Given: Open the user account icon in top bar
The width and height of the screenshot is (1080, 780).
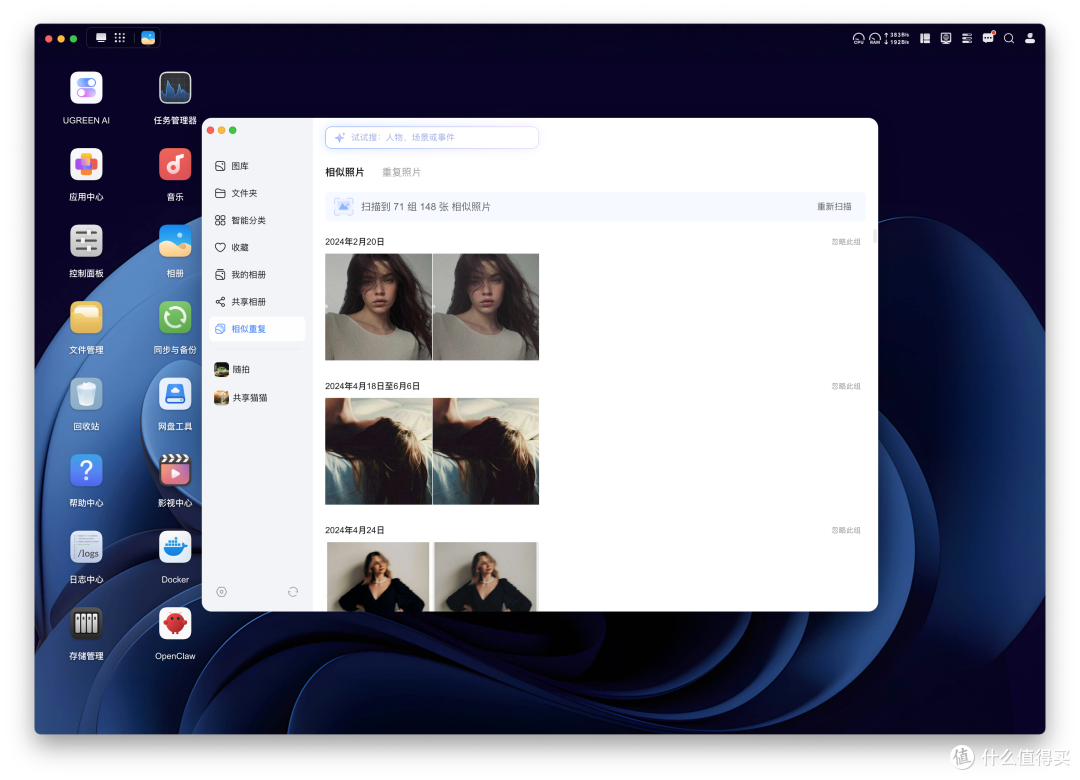Looking at the screenshot, I should [x=1030, y=39].
